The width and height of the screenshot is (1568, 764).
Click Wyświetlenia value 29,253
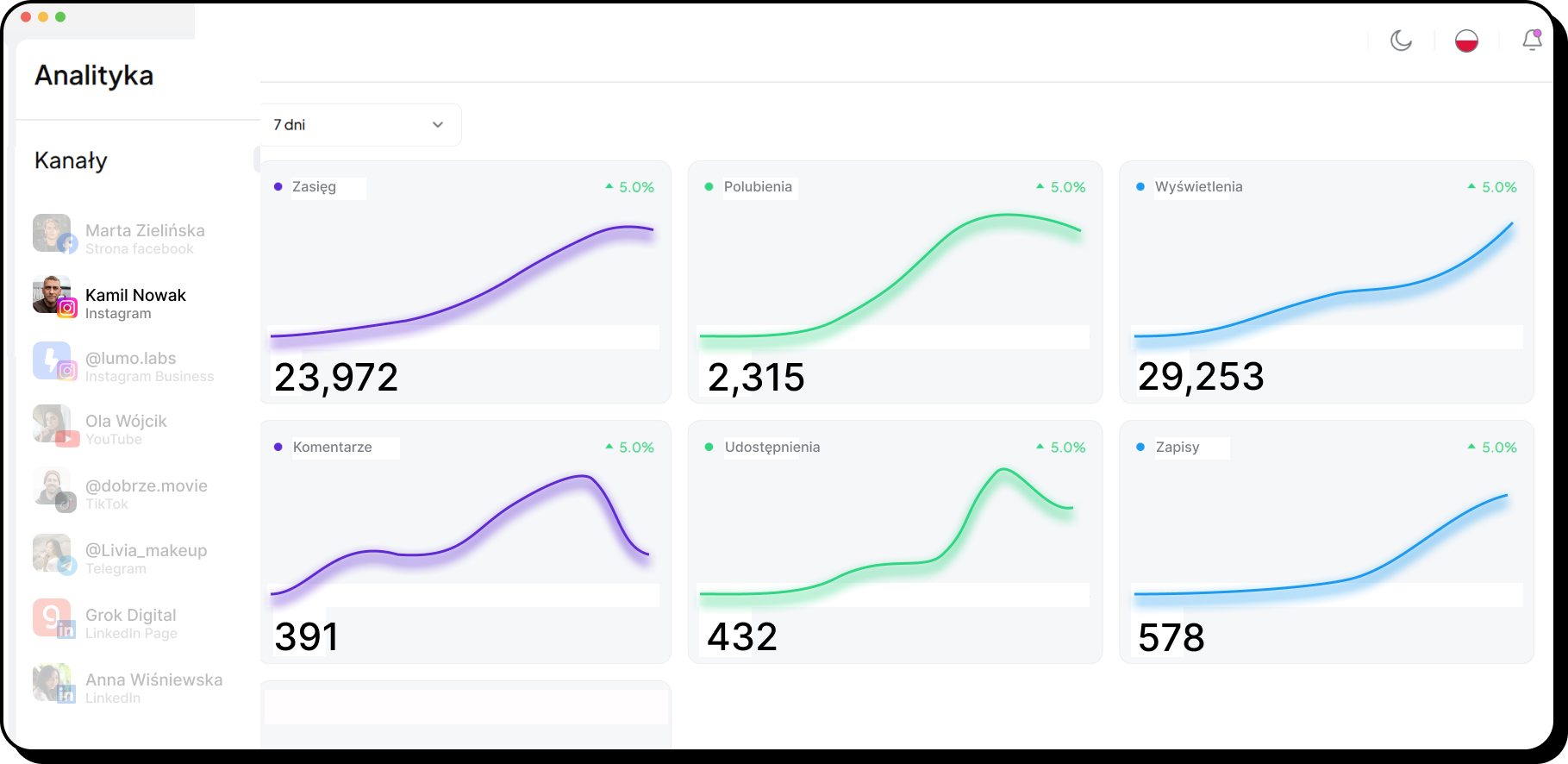pos(1201,377)
